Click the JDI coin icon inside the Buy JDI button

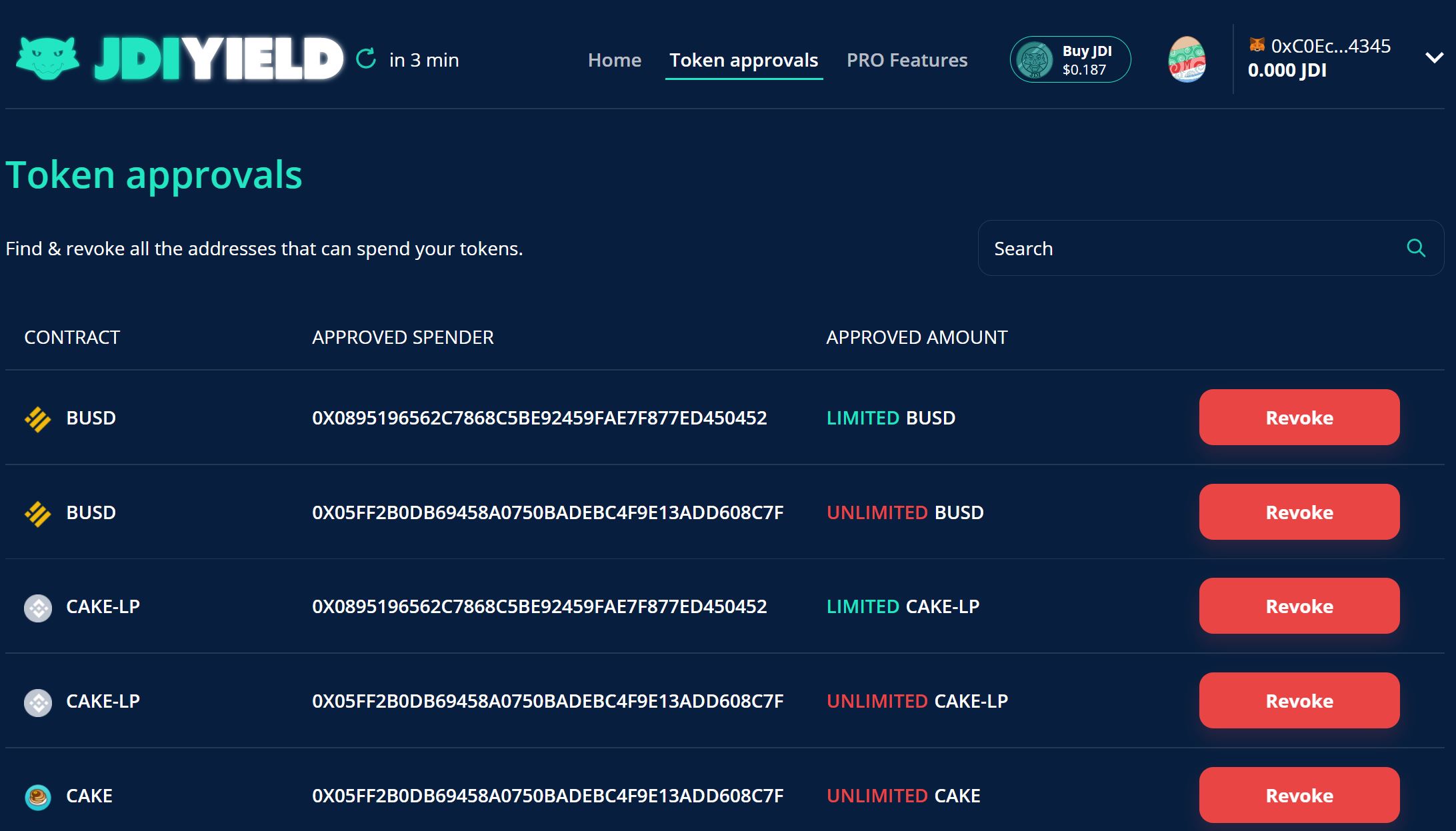click(x=1034, y=59)
